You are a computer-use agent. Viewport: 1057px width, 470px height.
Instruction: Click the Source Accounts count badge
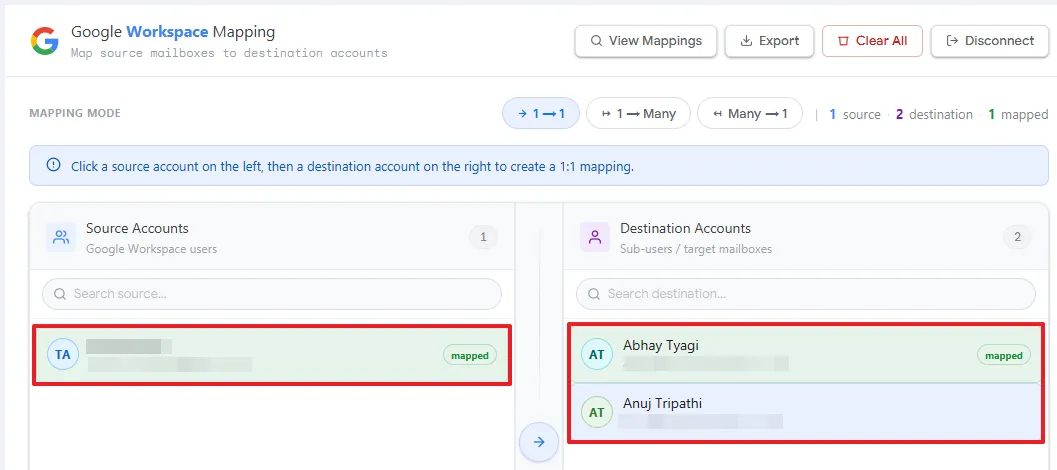[483, 237]
